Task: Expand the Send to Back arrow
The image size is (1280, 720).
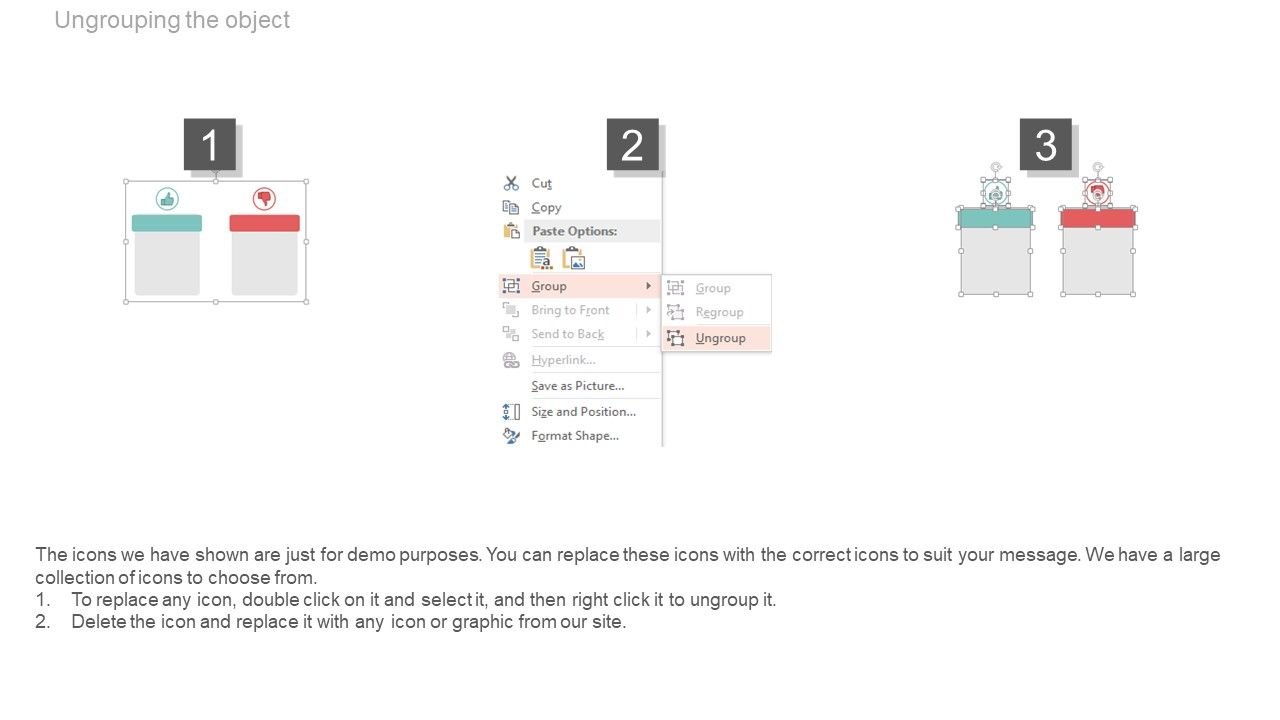Action: click(x=648, y=334)
